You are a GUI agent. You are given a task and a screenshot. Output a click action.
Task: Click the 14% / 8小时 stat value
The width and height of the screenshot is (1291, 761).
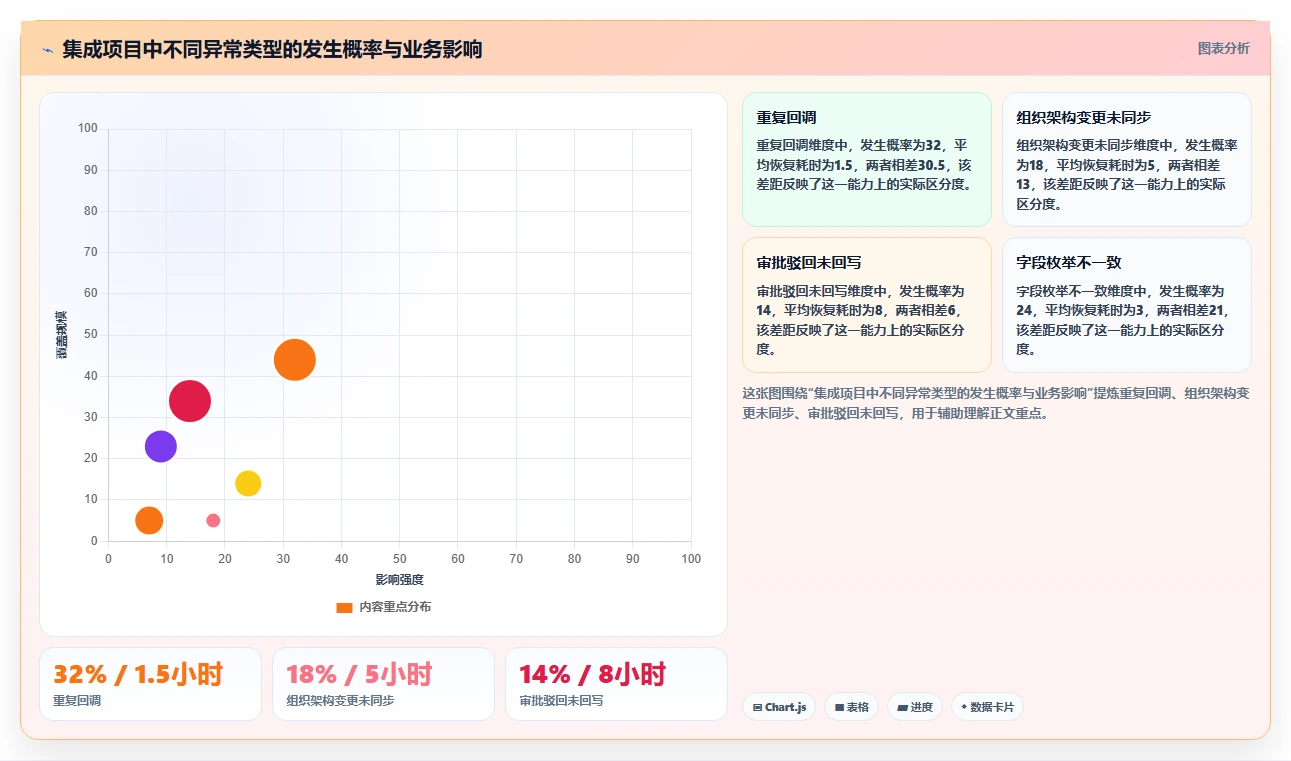592,674
